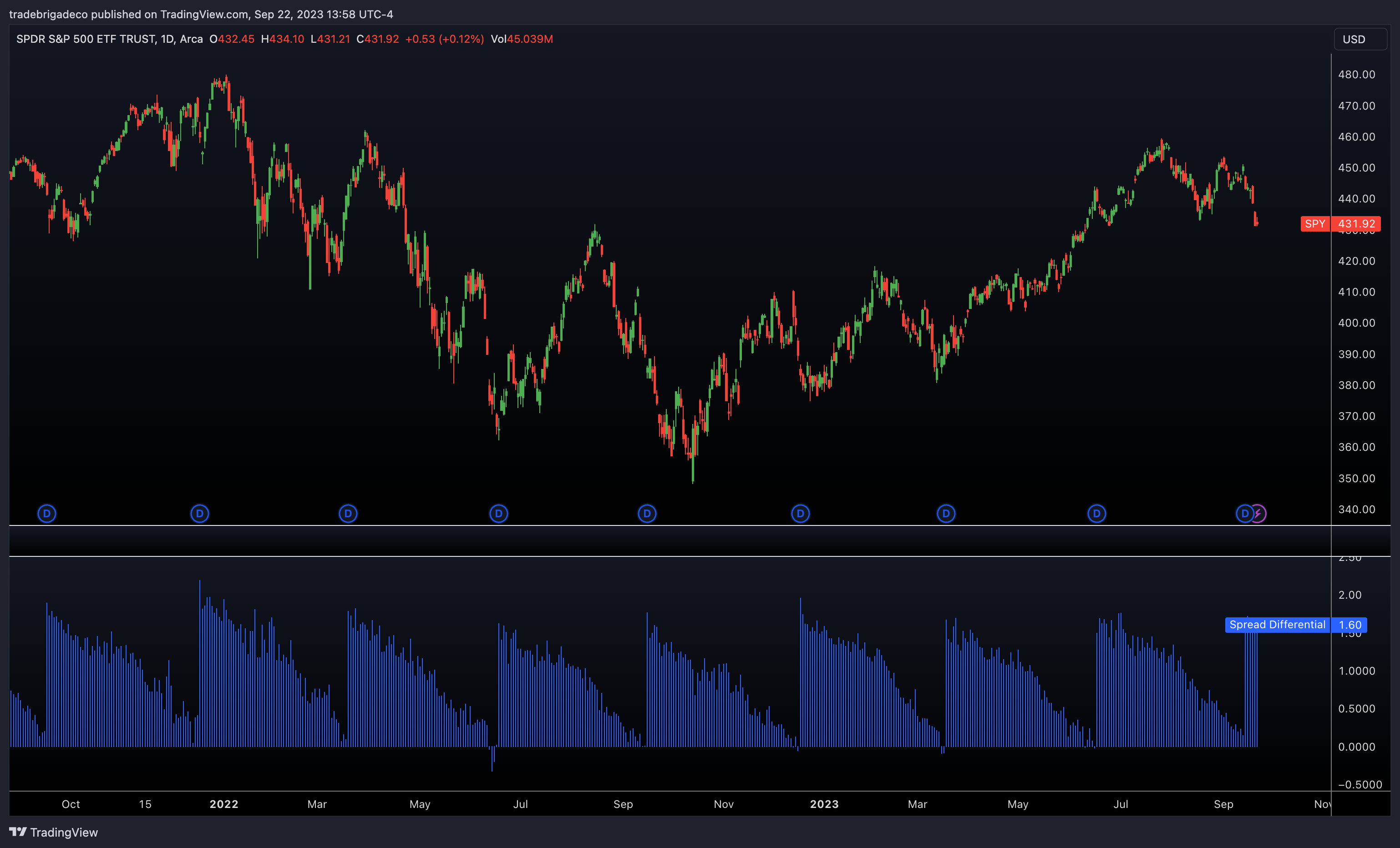Image resolution: width=1400 pixels, height=848 pixels.
Task: Click the low price L431.21 value
Action: pos(330,39)
